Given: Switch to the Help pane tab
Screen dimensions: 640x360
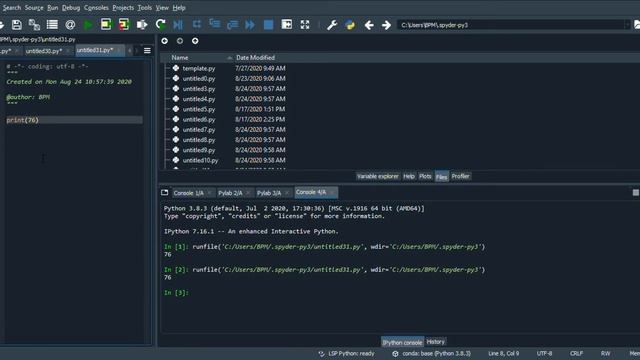Looking at the screenshot, I should [x=409, y=176].
